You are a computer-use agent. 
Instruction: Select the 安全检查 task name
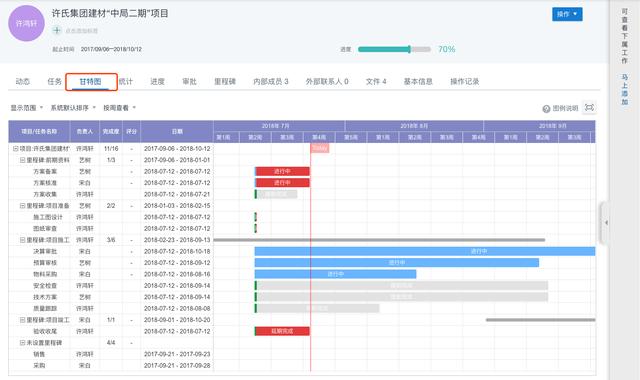point(45,286)
